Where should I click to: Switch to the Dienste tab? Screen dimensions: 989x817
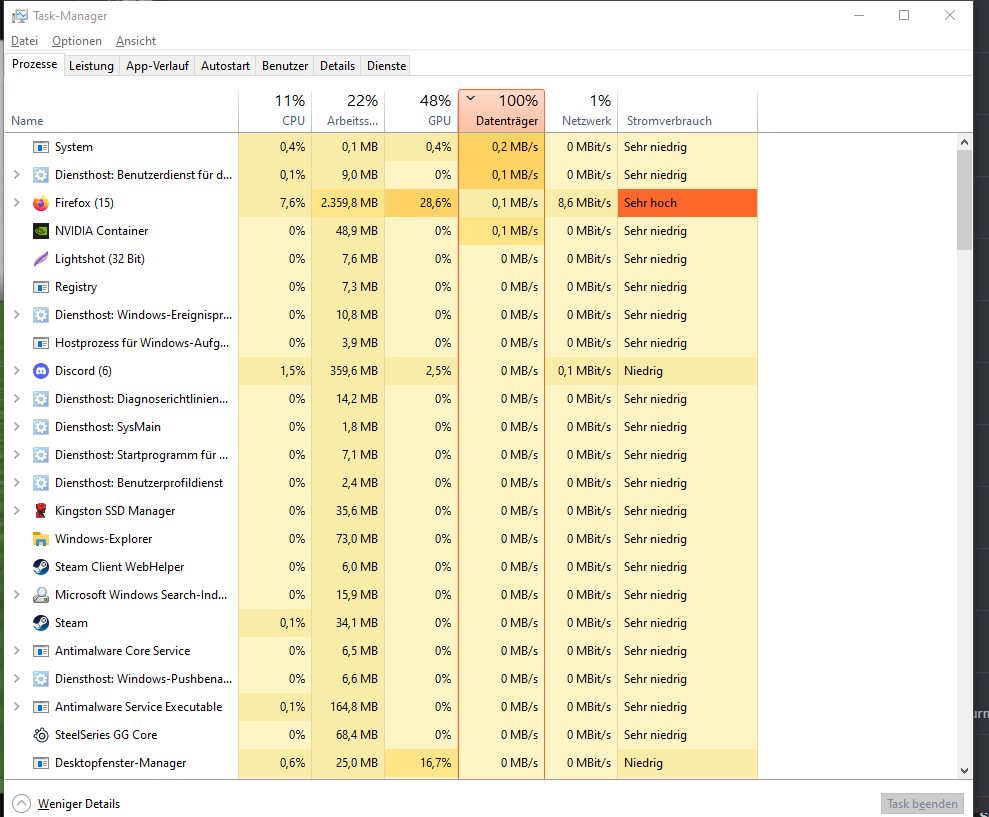coord(387,66)
